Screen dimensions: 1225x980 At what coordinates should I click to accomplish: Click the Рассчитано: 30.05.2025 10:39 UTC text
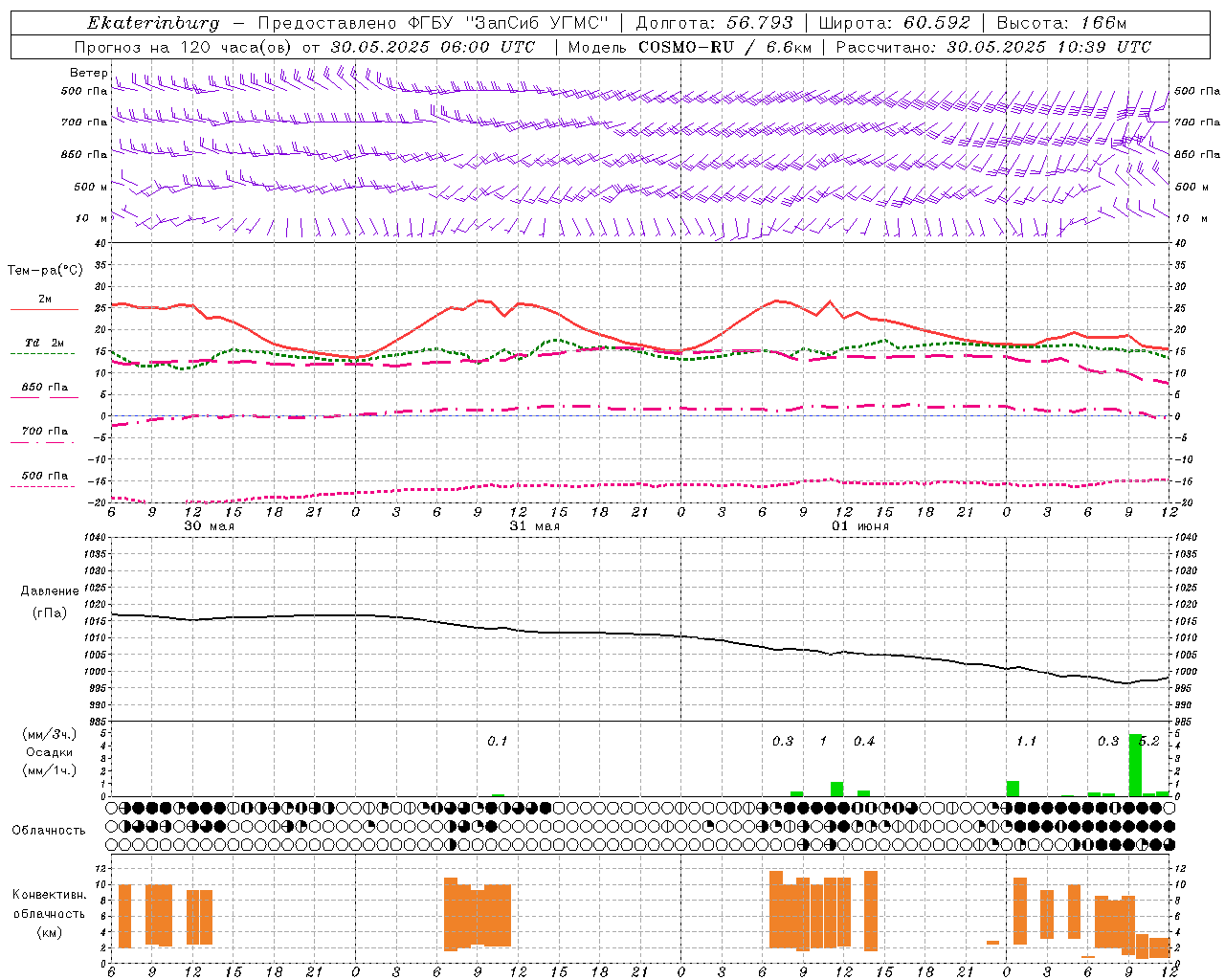pos(993,47)
